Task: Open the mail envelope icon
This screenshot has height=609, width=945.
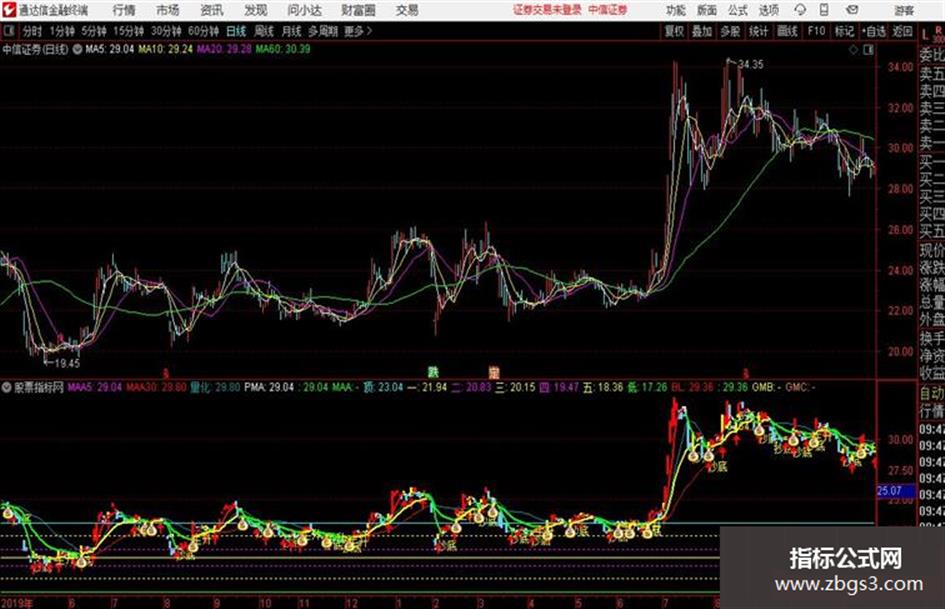Action: 852,10
